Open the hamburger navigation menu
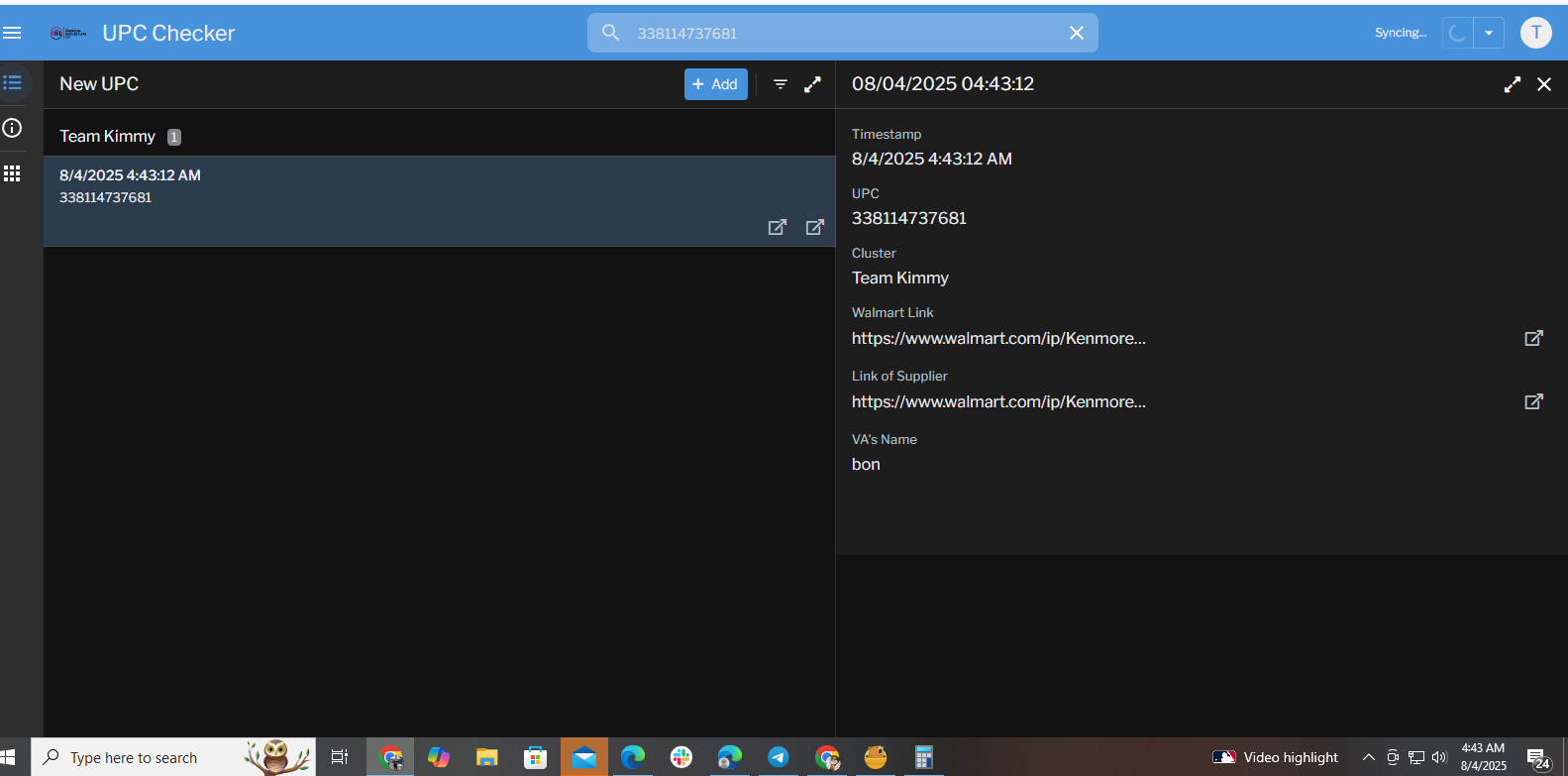The height and width of the screenshot is (776, 1568). tap(12, 33)
